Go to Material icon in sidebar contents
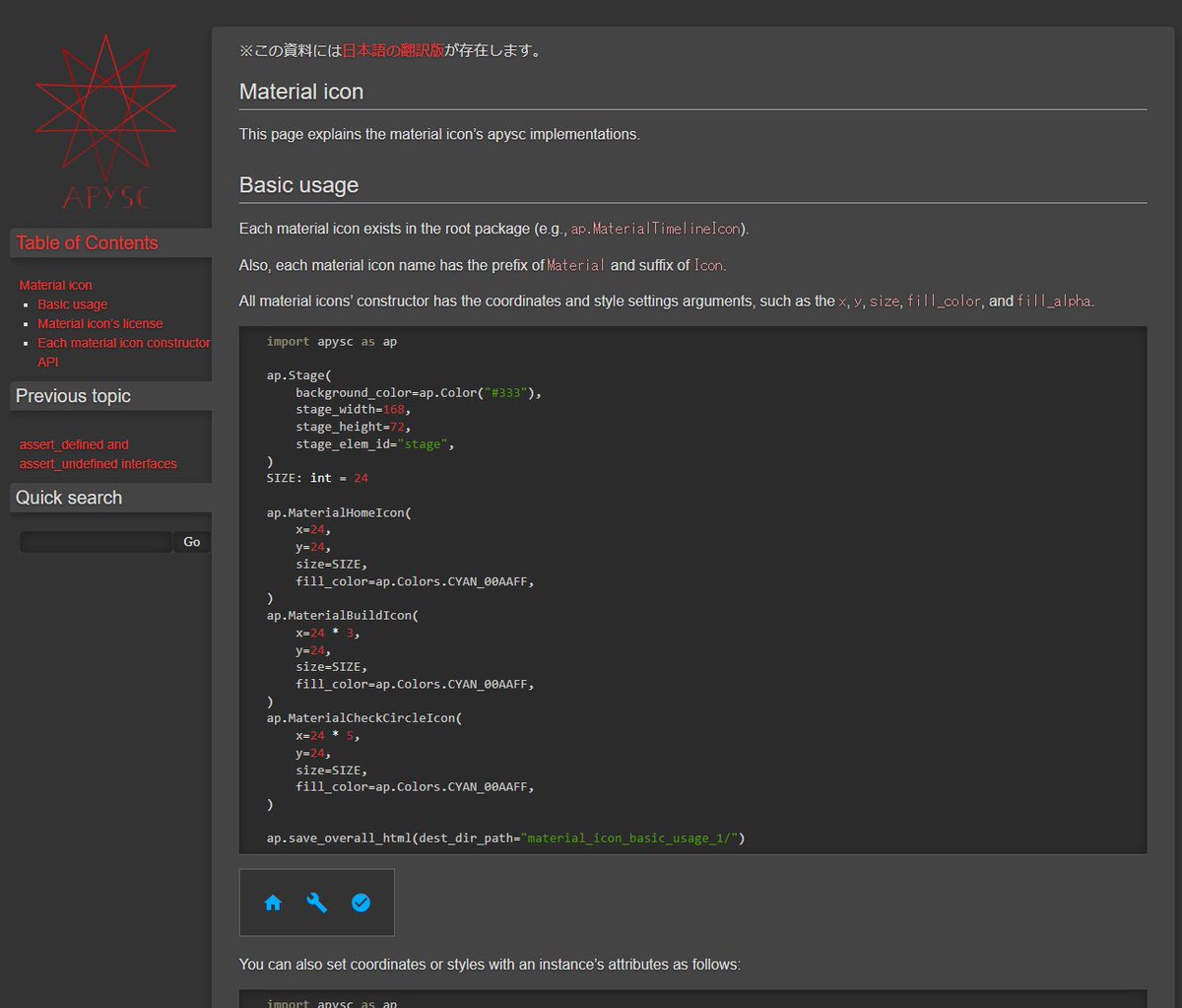Viewport: 1182px width, 1008px height. [56, 285]
